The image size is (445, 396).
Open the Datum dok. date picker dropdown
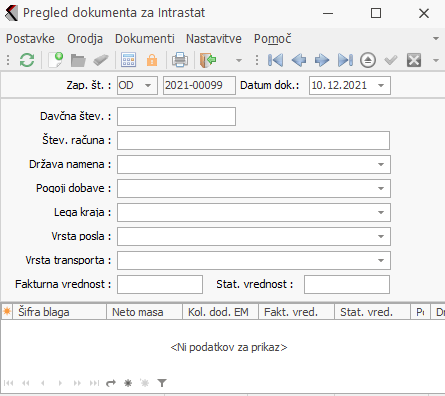coord(381,86)
